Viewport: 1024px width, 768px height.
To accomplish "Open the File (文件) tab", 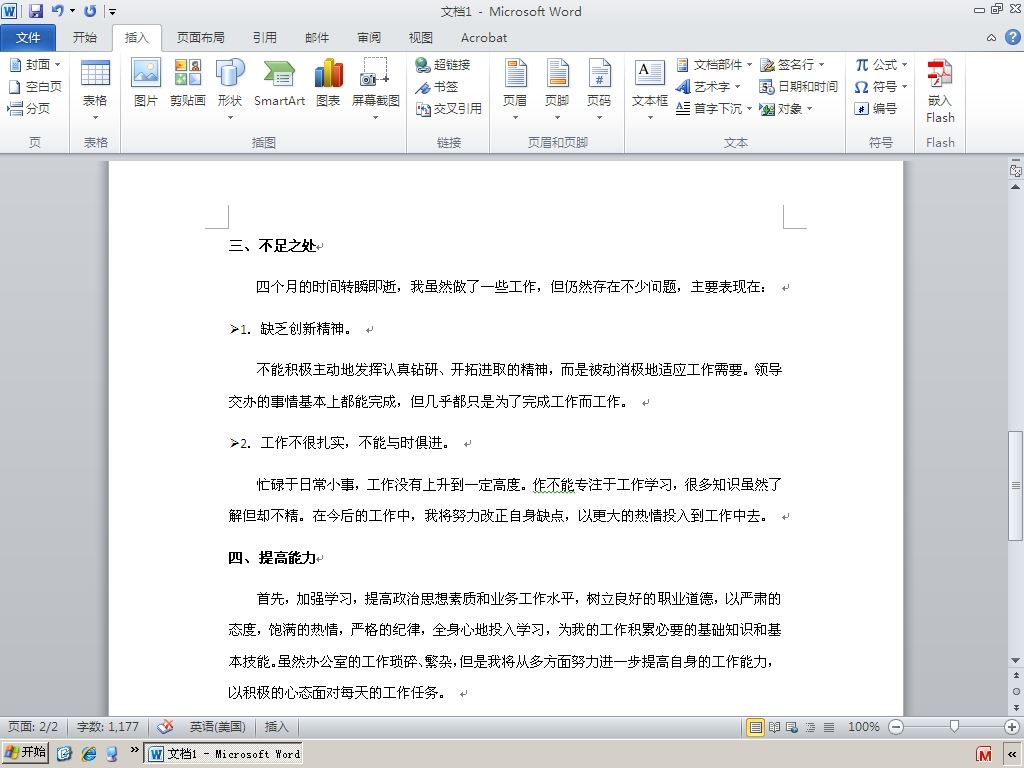I will [x=28, y=38].
